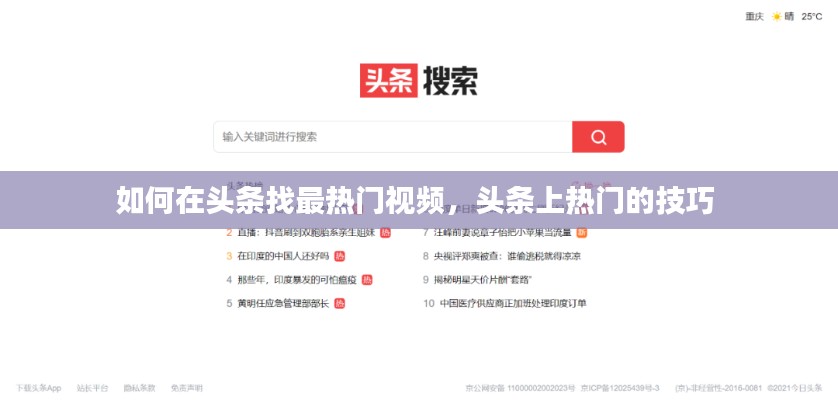Viewport: 838px width, 400px height.
Task: Click the 25°C temperature readout
Action: click(x=810, y=16)
